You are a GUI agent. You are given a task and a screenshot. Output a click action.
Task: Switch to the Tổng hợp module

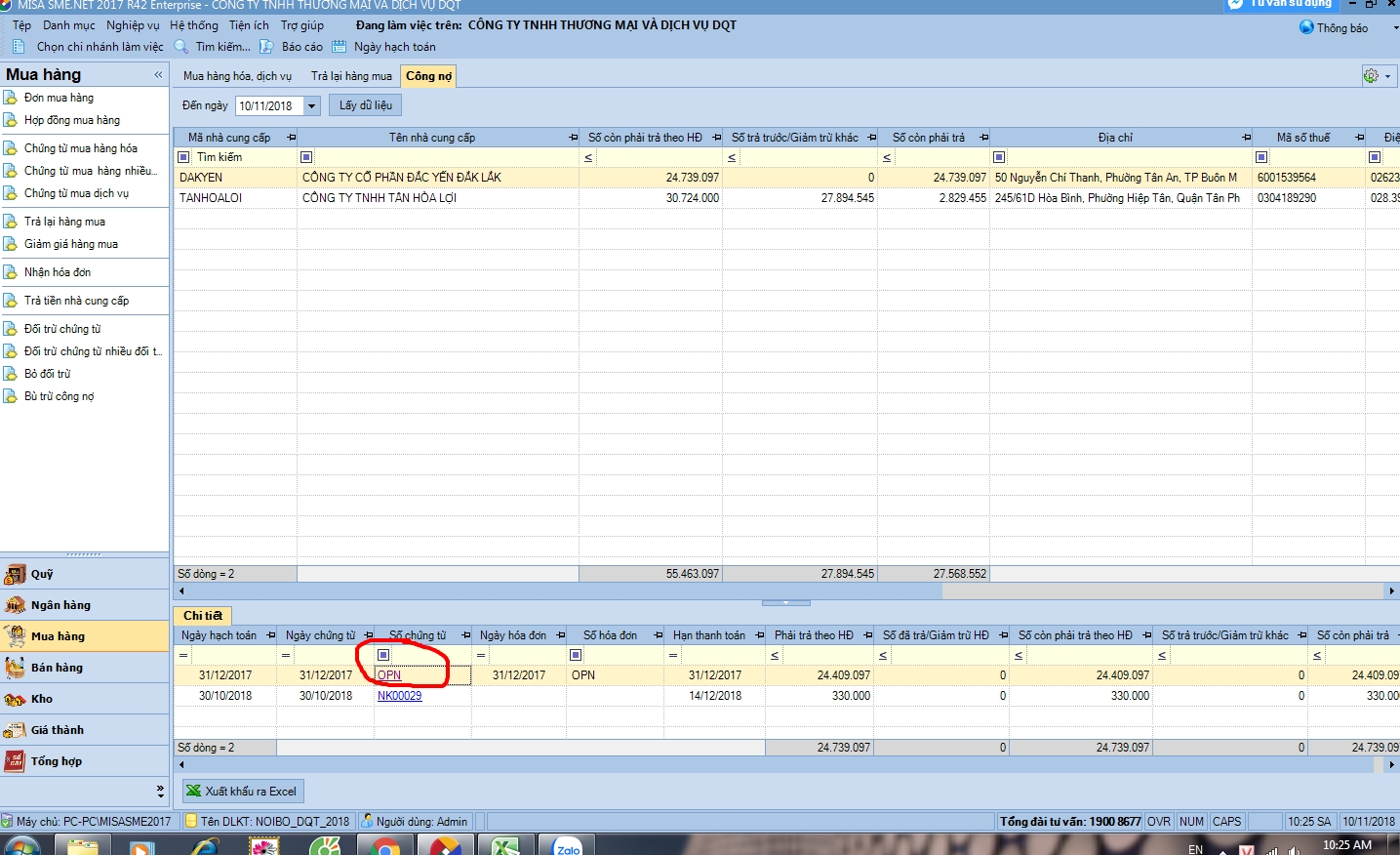click(85, 761)
